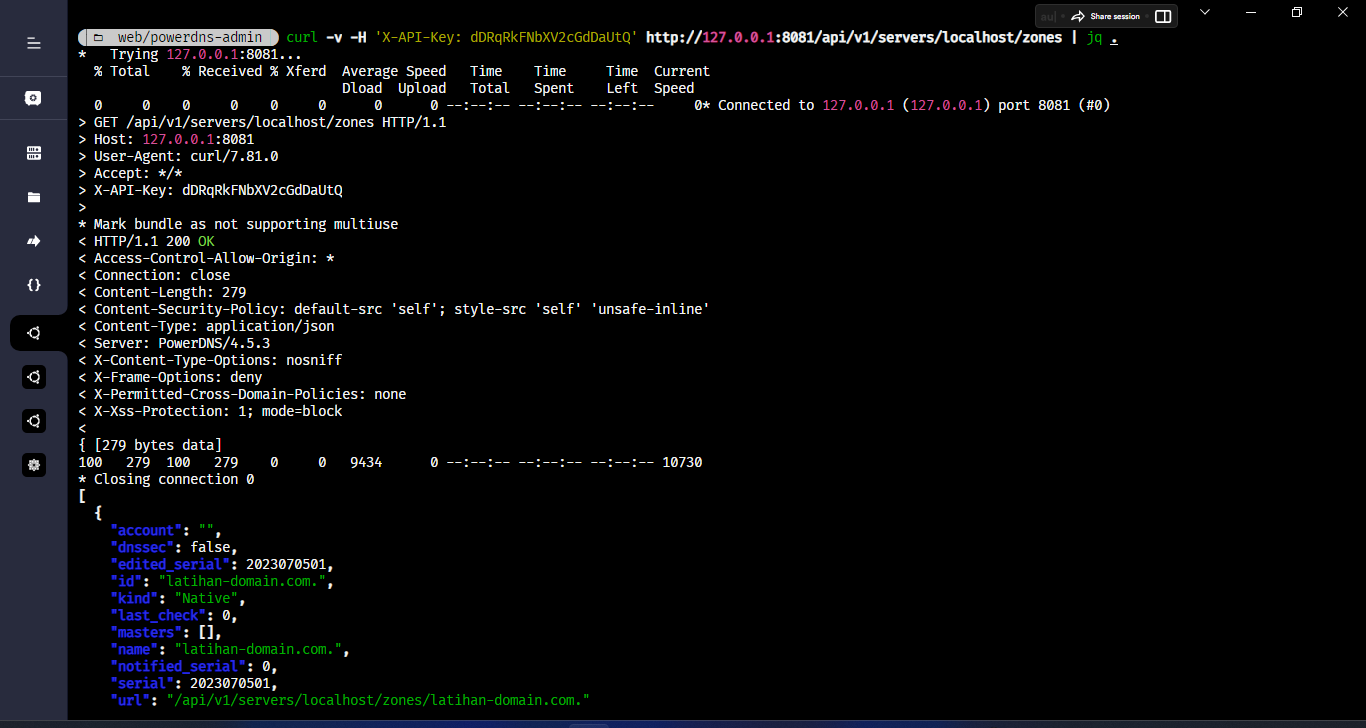Open Snippets curly braces icon
The image size is (1366, 728).
33,285
